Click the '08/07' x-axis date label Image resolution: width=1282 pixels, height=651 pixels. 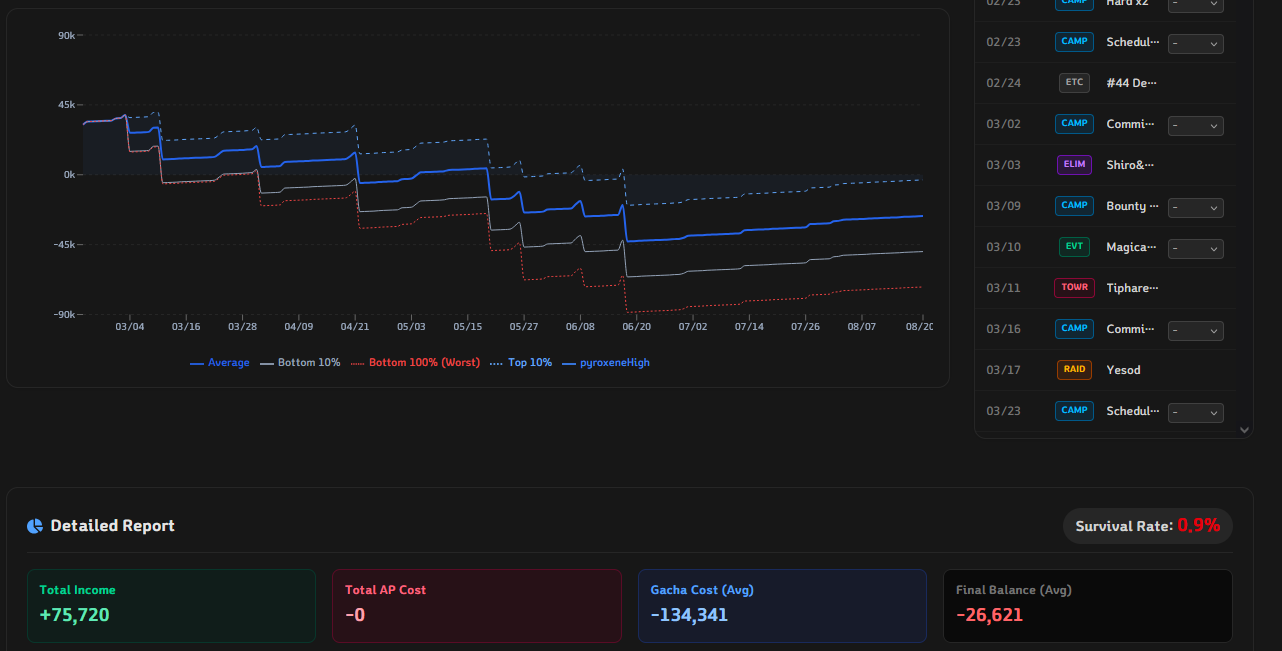click(x=862, y=327)
